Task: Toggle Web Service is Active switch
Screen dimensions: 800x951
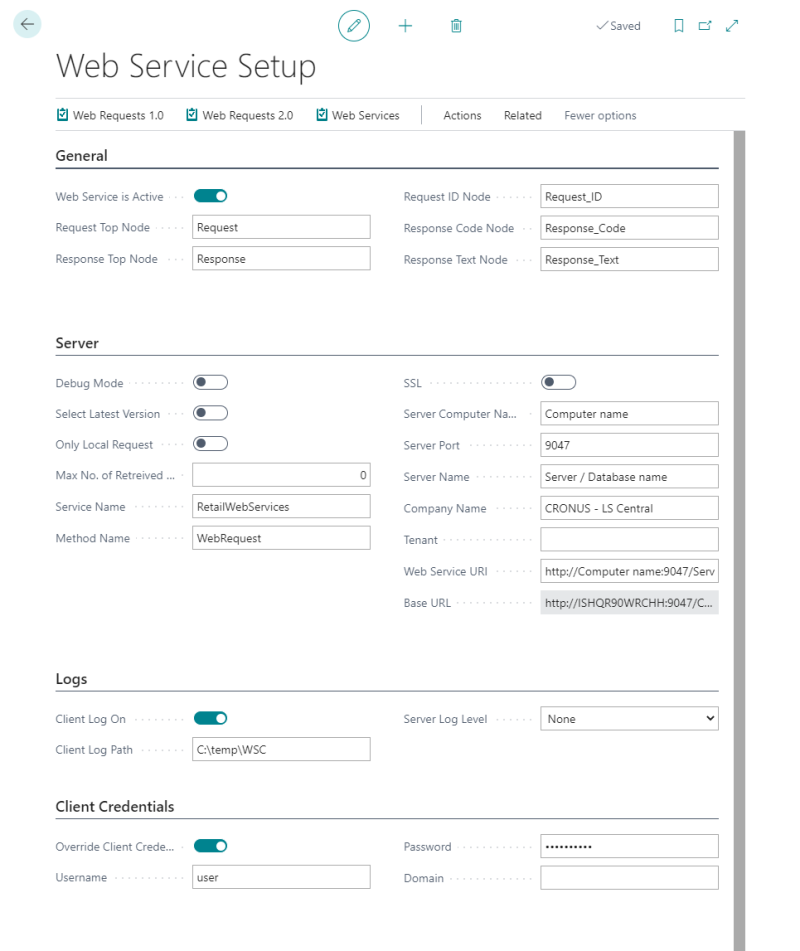Action: click(210, 196)
